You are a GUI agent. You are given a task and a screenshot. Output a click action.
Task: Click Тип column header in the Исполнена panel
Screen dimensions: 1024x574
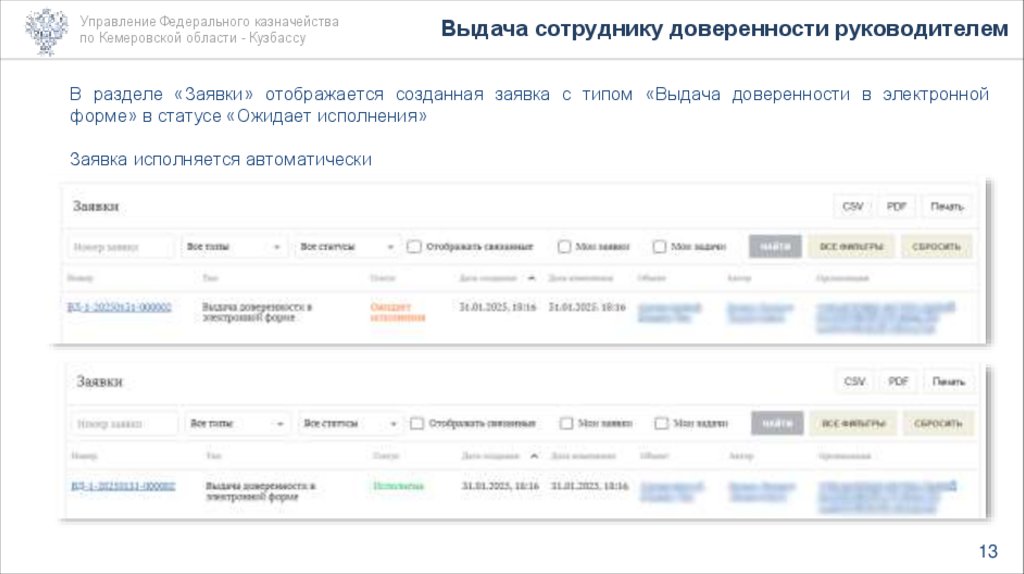214,456
